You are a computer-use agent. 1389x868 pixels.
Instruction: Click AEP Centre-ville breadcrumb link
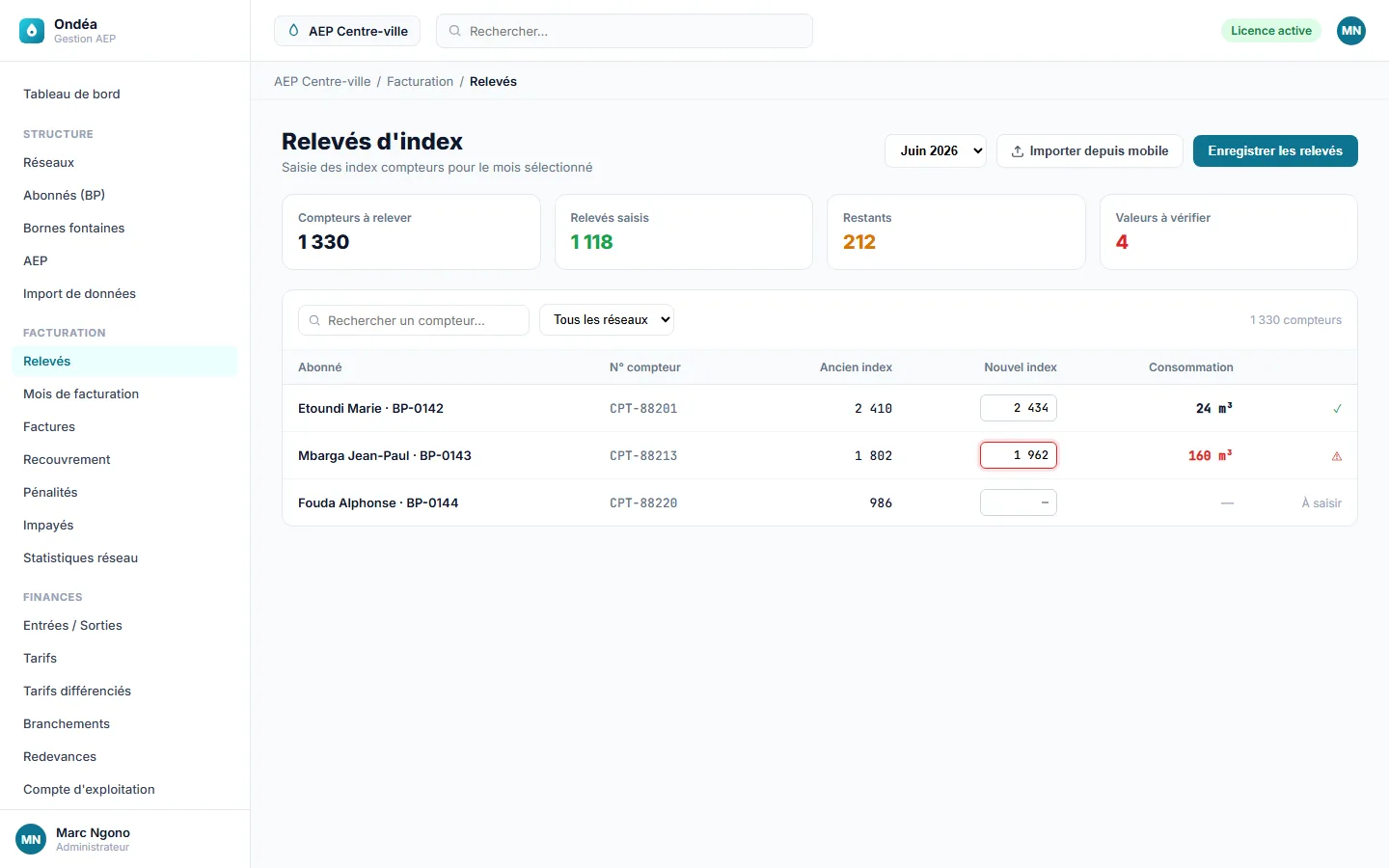tap(322, 82)
